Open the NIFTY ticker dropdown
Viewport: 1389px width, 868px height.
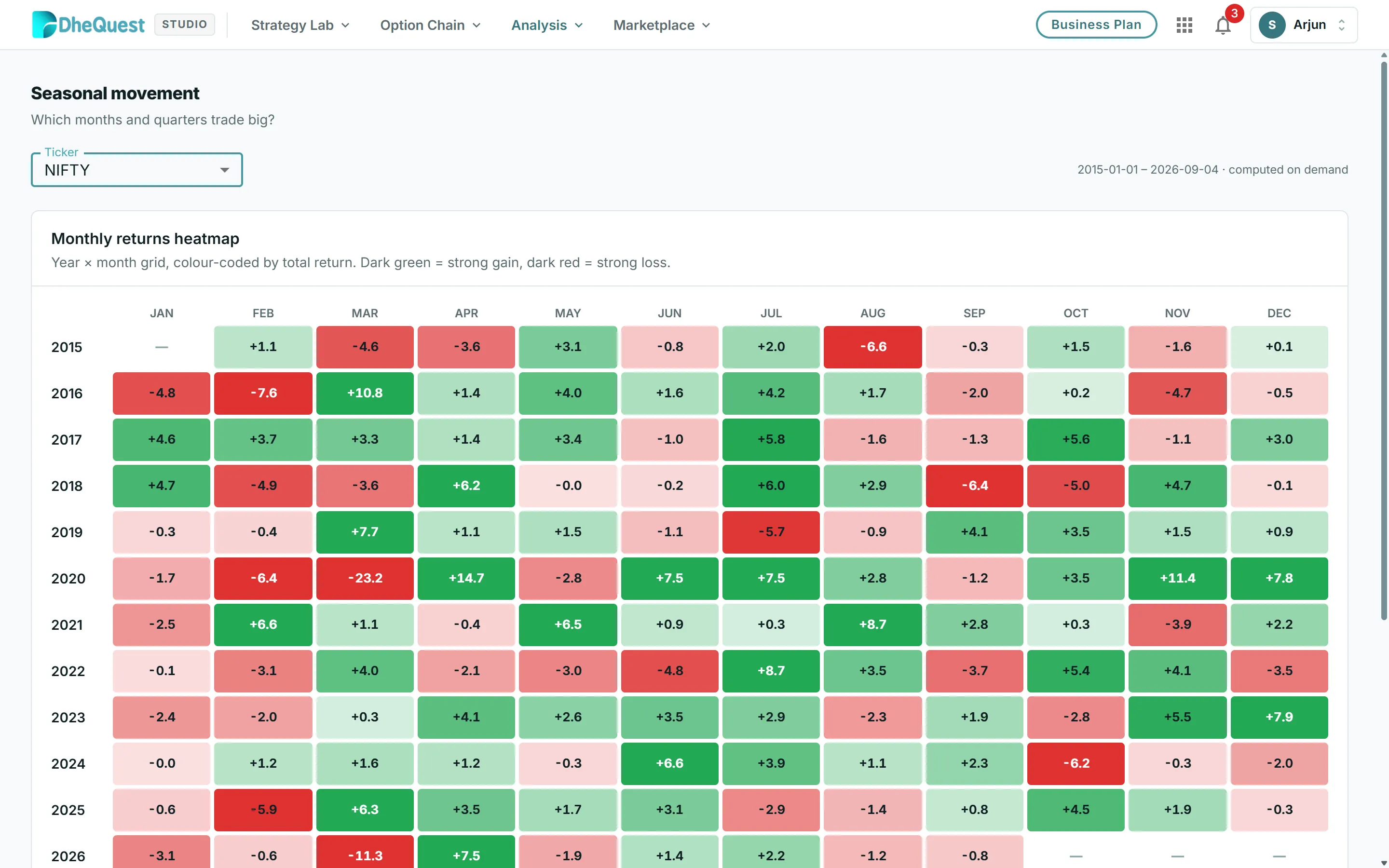[136, 170]
